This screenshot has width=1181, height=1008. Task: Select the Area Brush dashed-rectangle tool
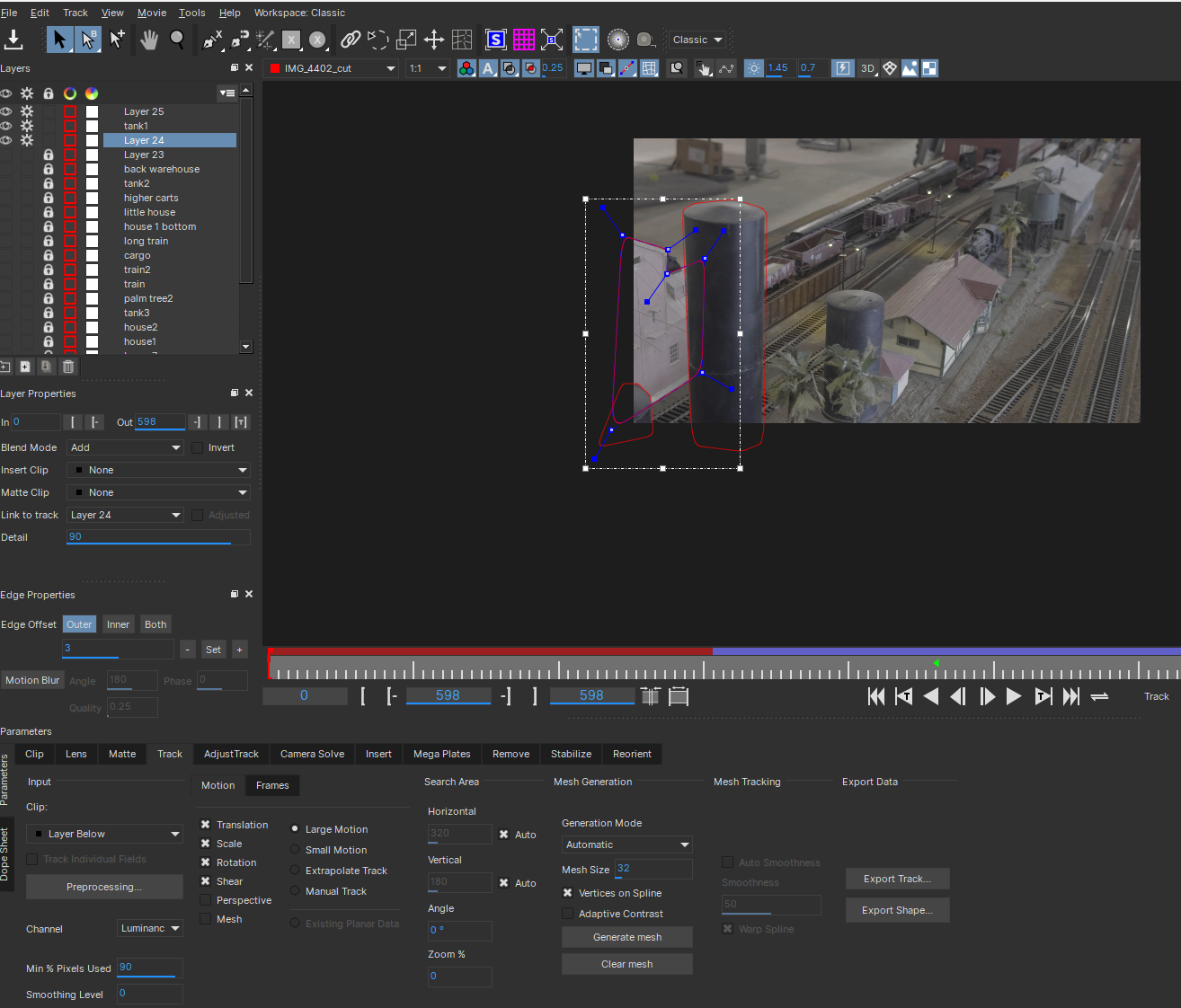pos(586,40)
